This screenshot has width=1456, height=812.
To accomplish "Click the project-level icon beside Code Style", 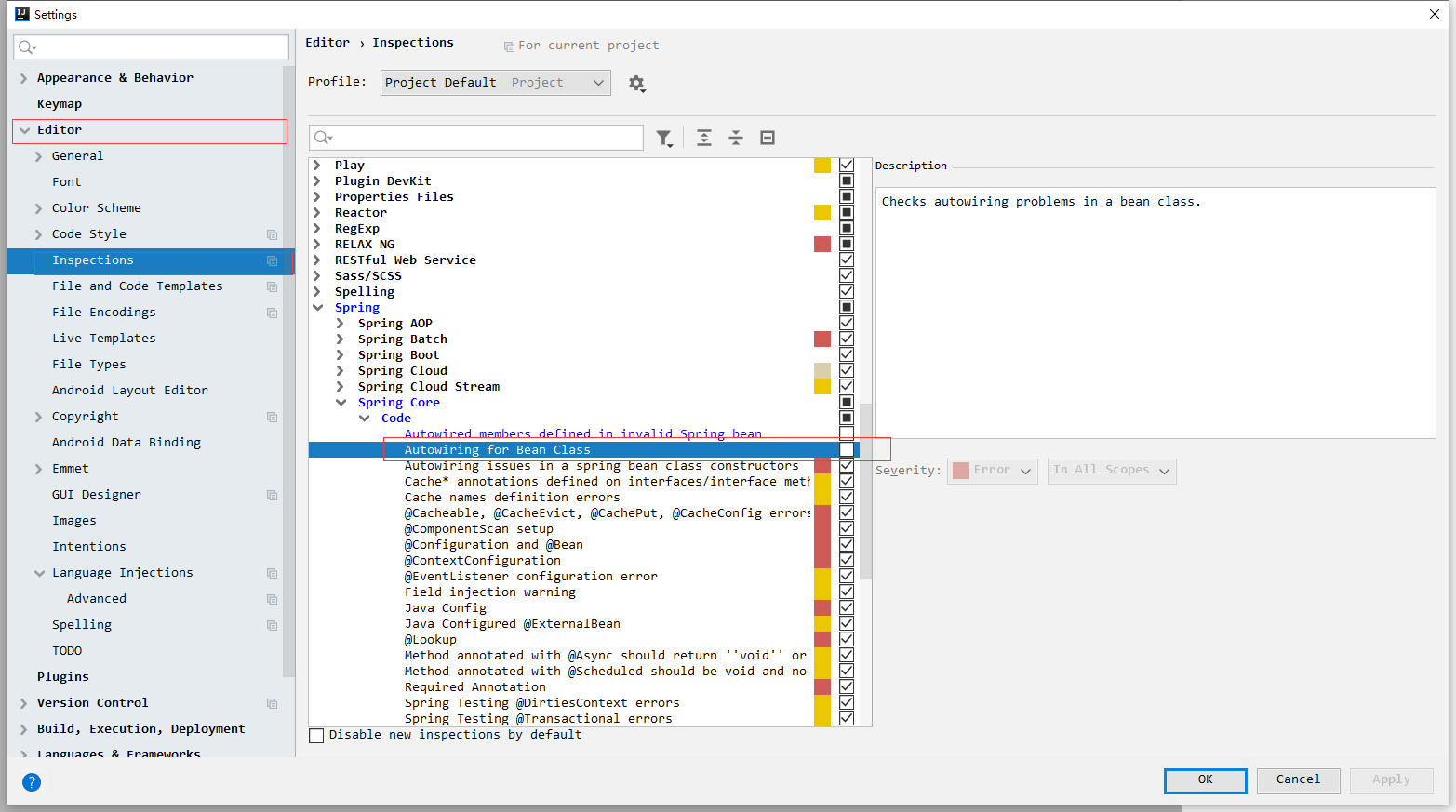I will pos(272,234).
